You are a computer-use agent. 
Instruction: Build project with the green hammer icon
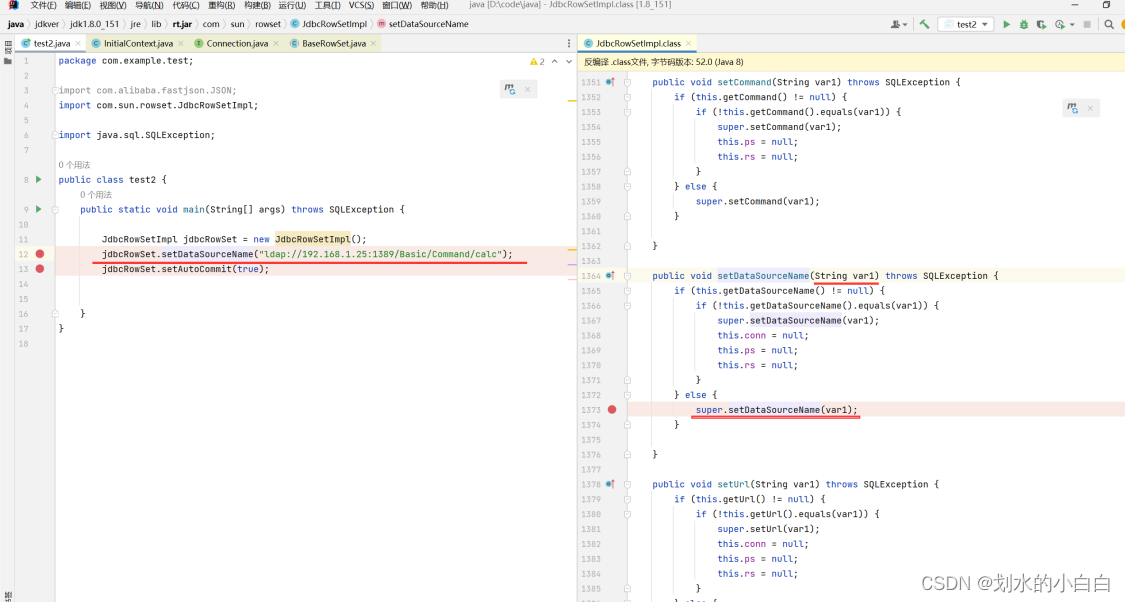tap(924, 24)
